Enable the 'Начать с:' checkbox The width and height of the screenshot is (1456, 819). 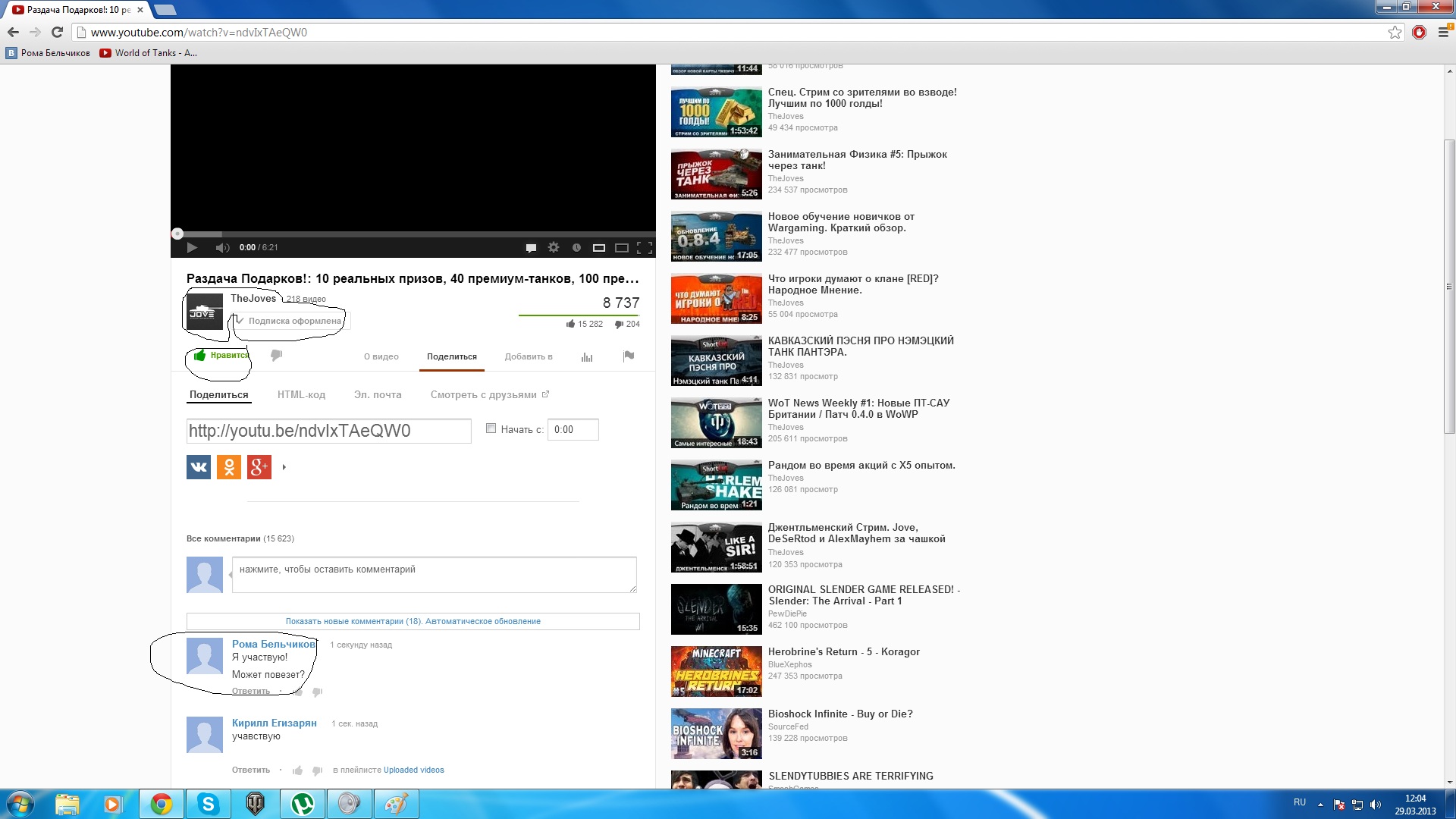(491, 428)
